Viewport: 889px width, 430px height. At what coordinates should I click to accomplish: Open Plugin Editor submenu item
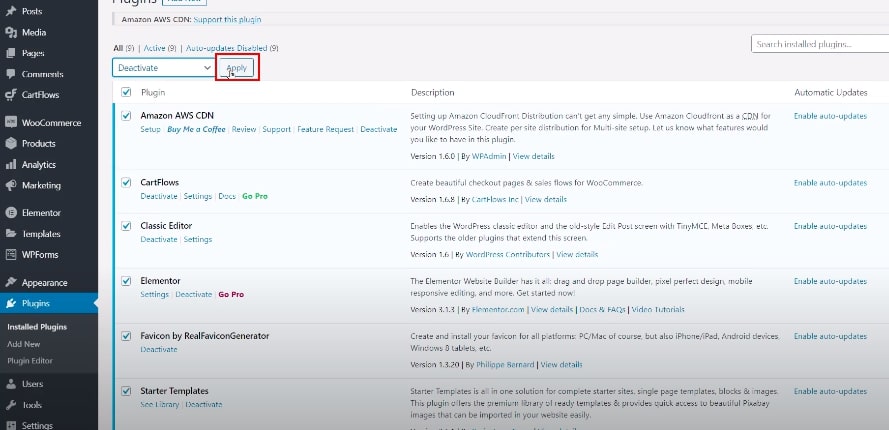click(x=29, y=361)
